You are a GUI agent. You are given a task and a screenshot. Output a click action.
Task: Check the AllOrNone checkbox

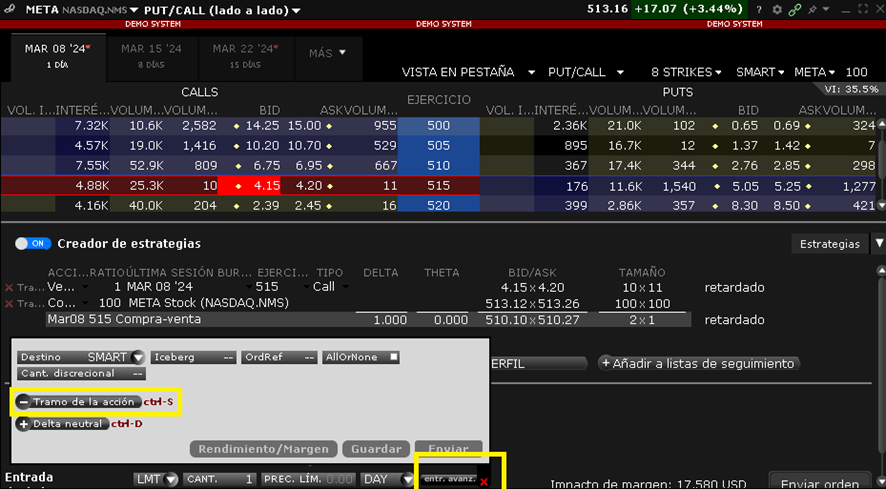394,357
